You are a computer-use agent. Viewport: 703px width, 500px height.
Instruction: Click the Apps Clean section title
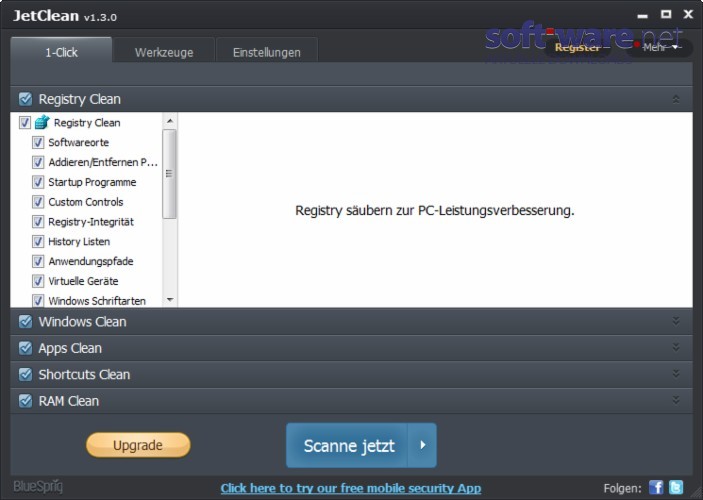(70, 348)
